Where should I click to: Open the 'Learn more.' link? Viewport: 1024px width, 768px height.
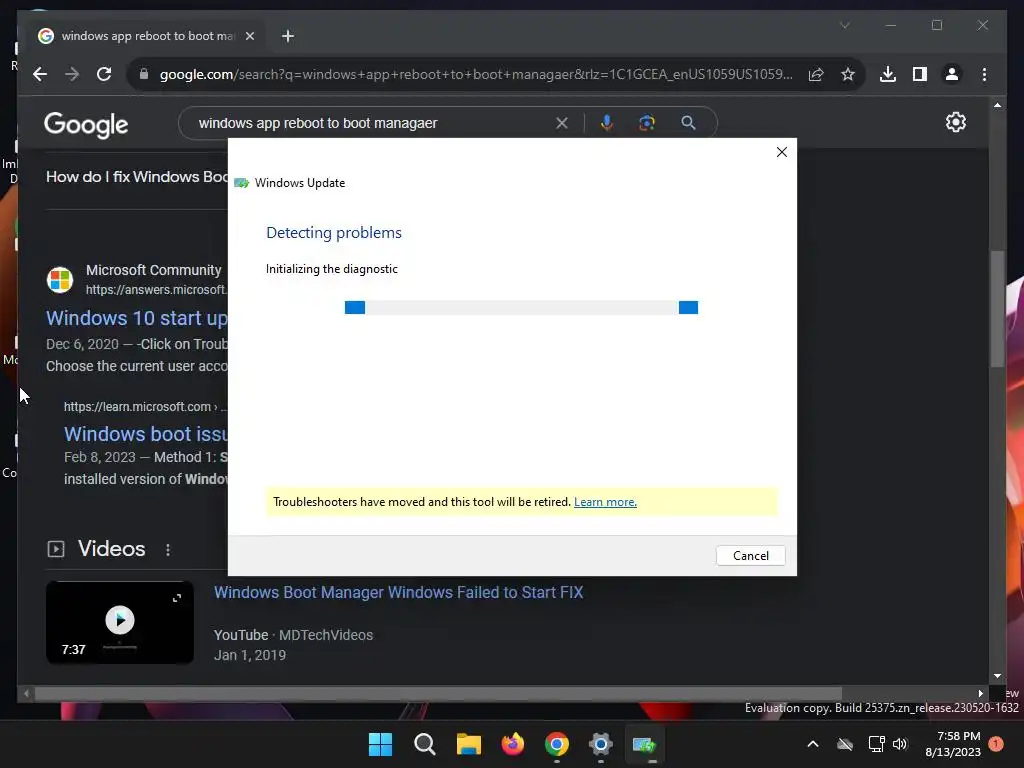tap(605, 502)
